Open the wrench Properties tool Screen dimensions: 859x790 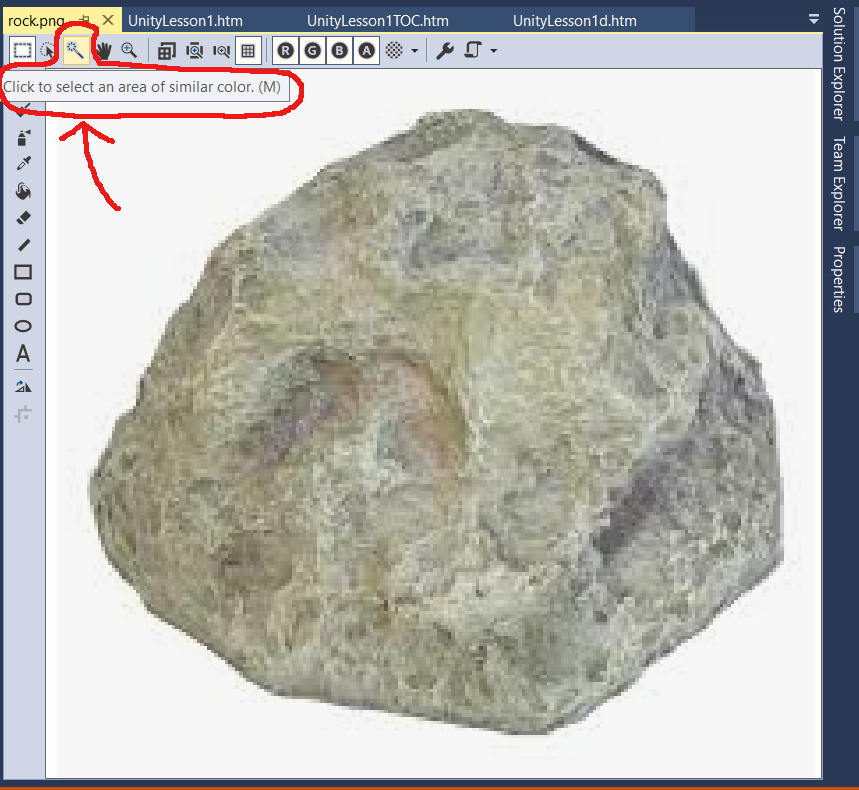point(445,51)
